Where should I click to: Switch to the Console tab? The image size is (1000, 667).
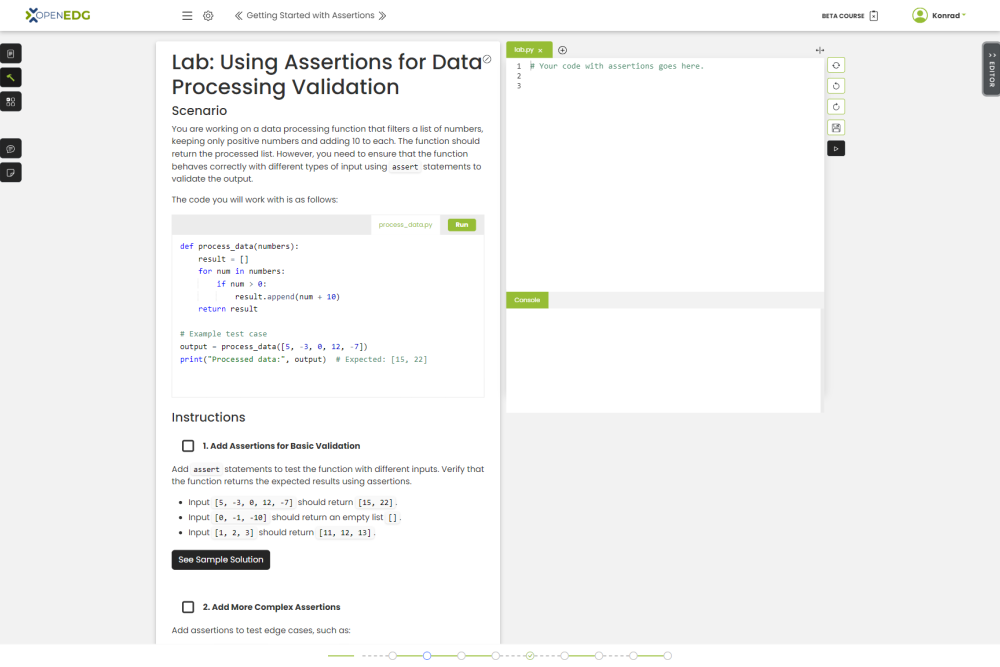click(x=527, y=300)
